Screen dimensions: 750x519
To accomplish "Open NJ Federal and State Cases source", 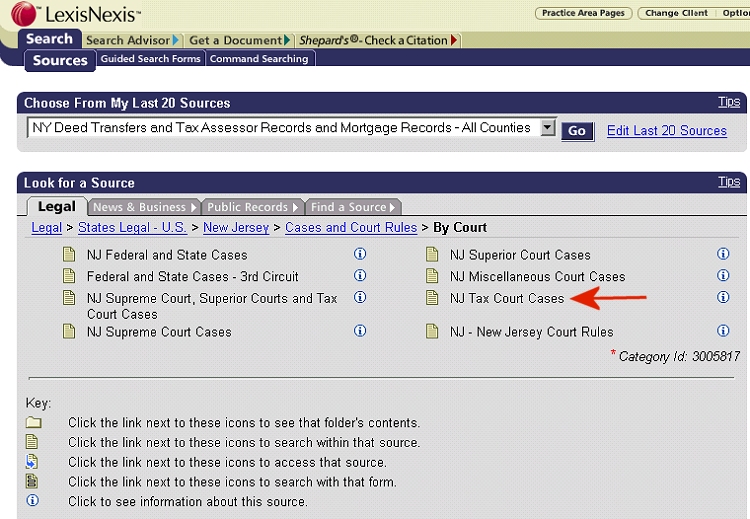I will coord(167,255).
